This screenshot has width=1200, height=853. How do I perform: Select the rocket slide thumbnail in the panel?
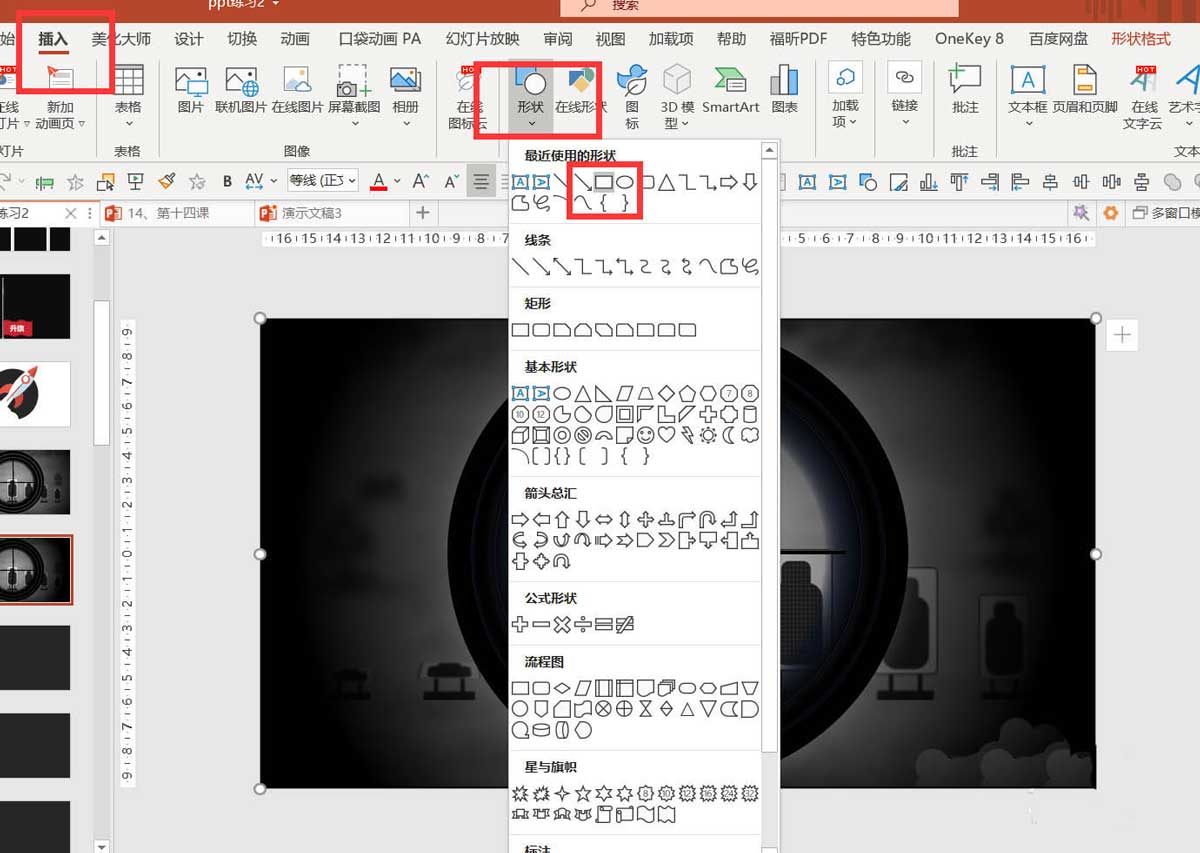click(x=35, y=393)
